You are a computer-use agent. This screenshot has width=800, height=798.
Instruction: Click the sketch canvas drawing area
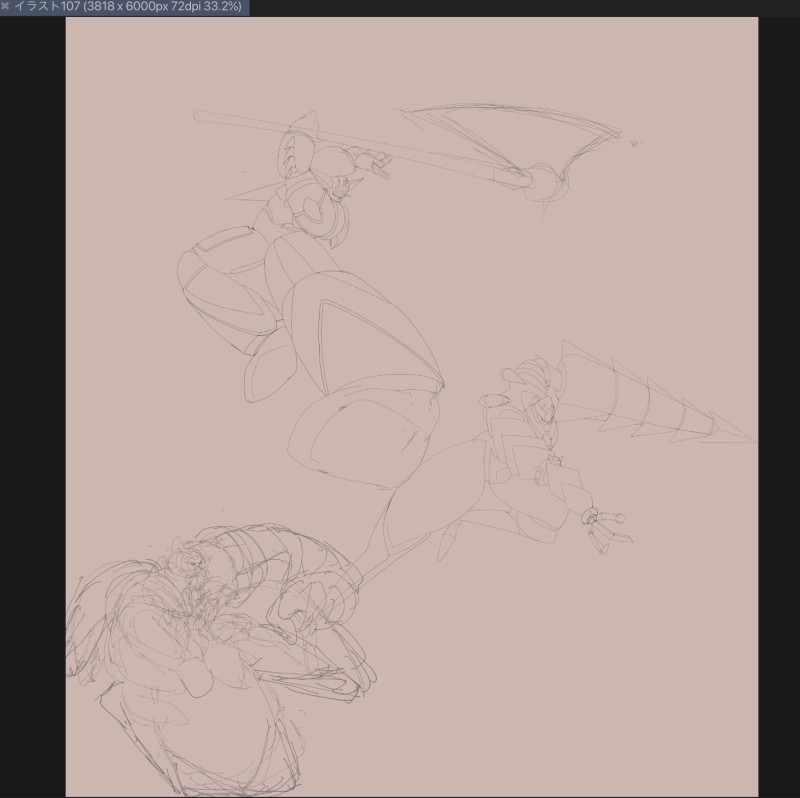click(412, 407)
